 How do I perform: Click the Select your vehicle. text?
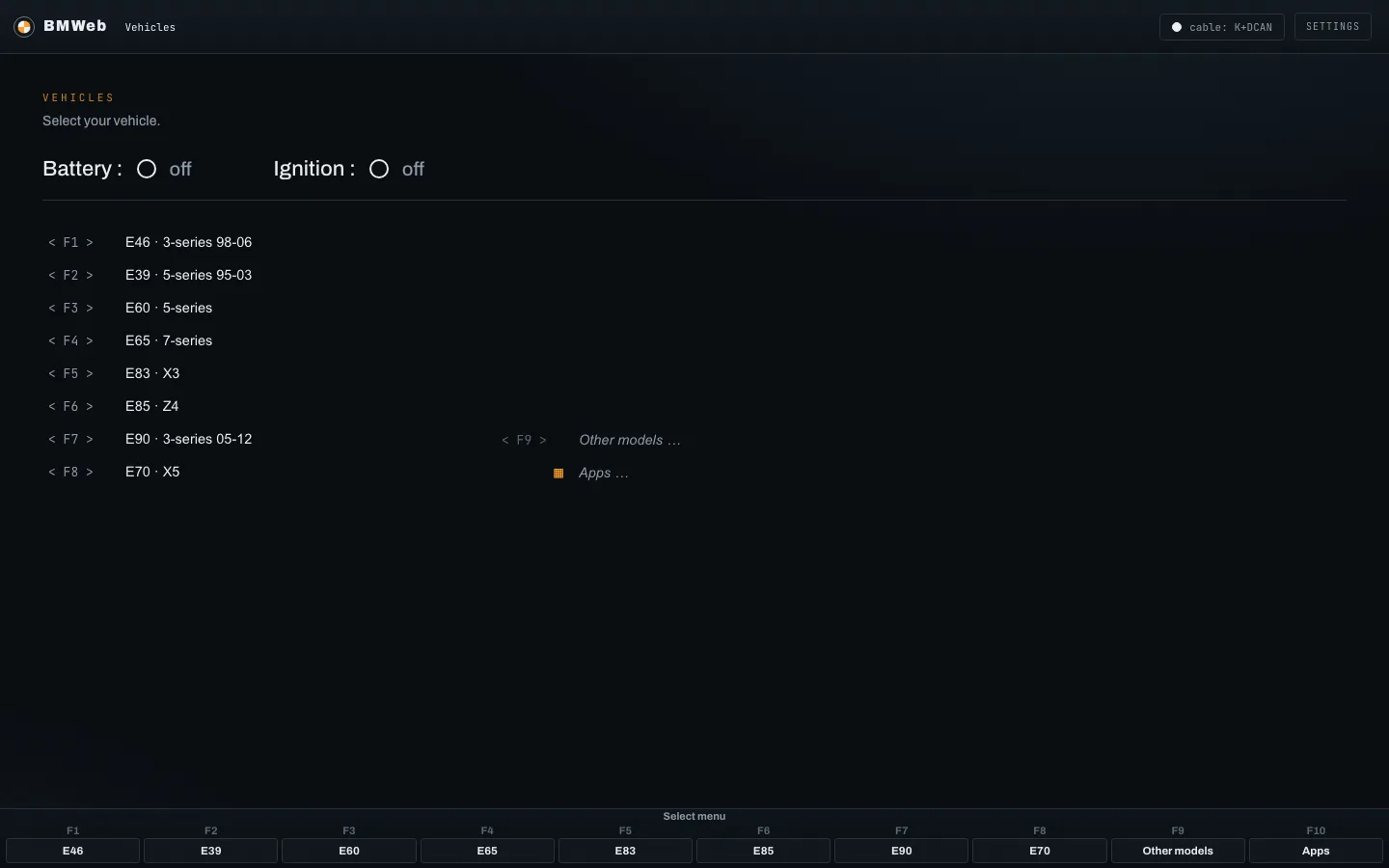[101, 121]
